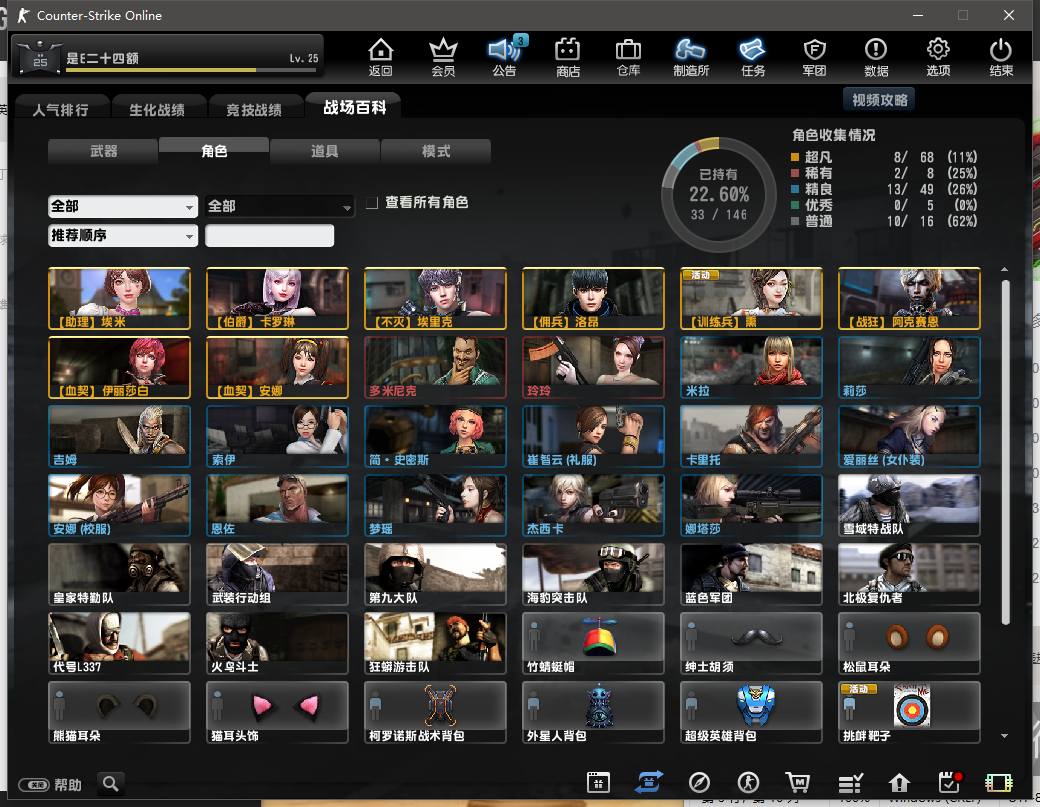This screenshot has width=1040, height=807.
Task: Select the 【佣兵】洛昂 character card
Action: (x=593, y=298)
